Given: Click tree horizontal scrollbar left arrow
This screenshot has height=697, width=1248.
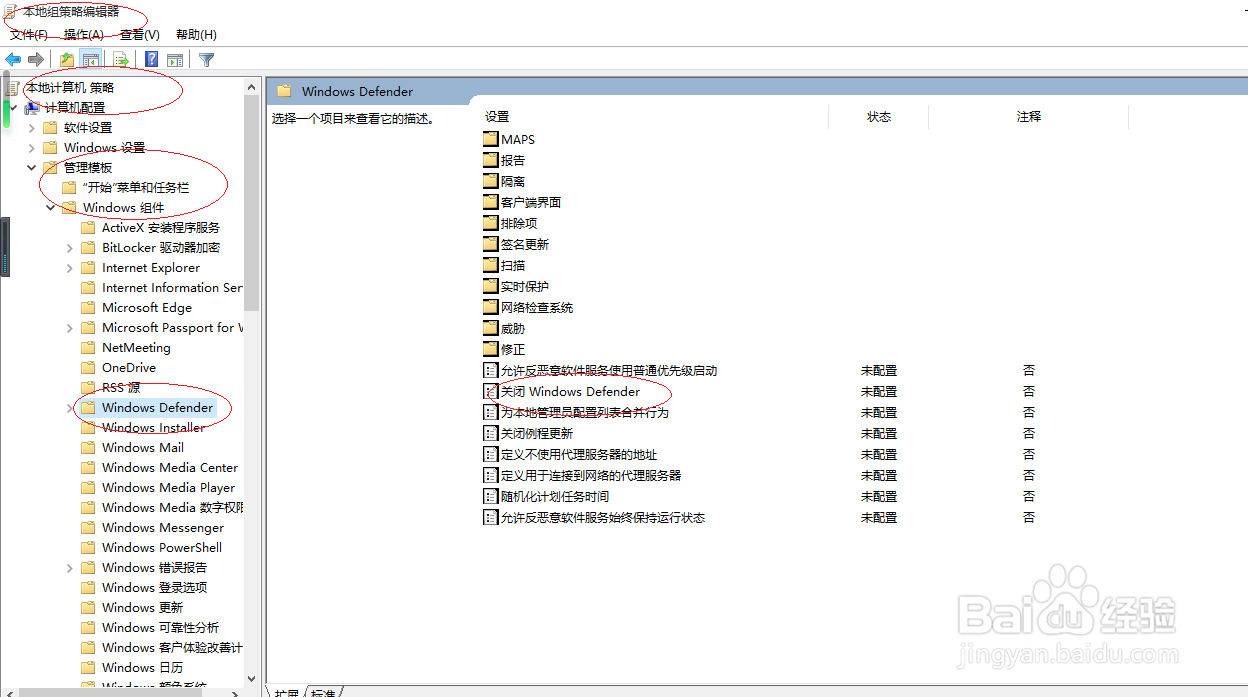Looking at the screenshot, I should pos(8,691).
